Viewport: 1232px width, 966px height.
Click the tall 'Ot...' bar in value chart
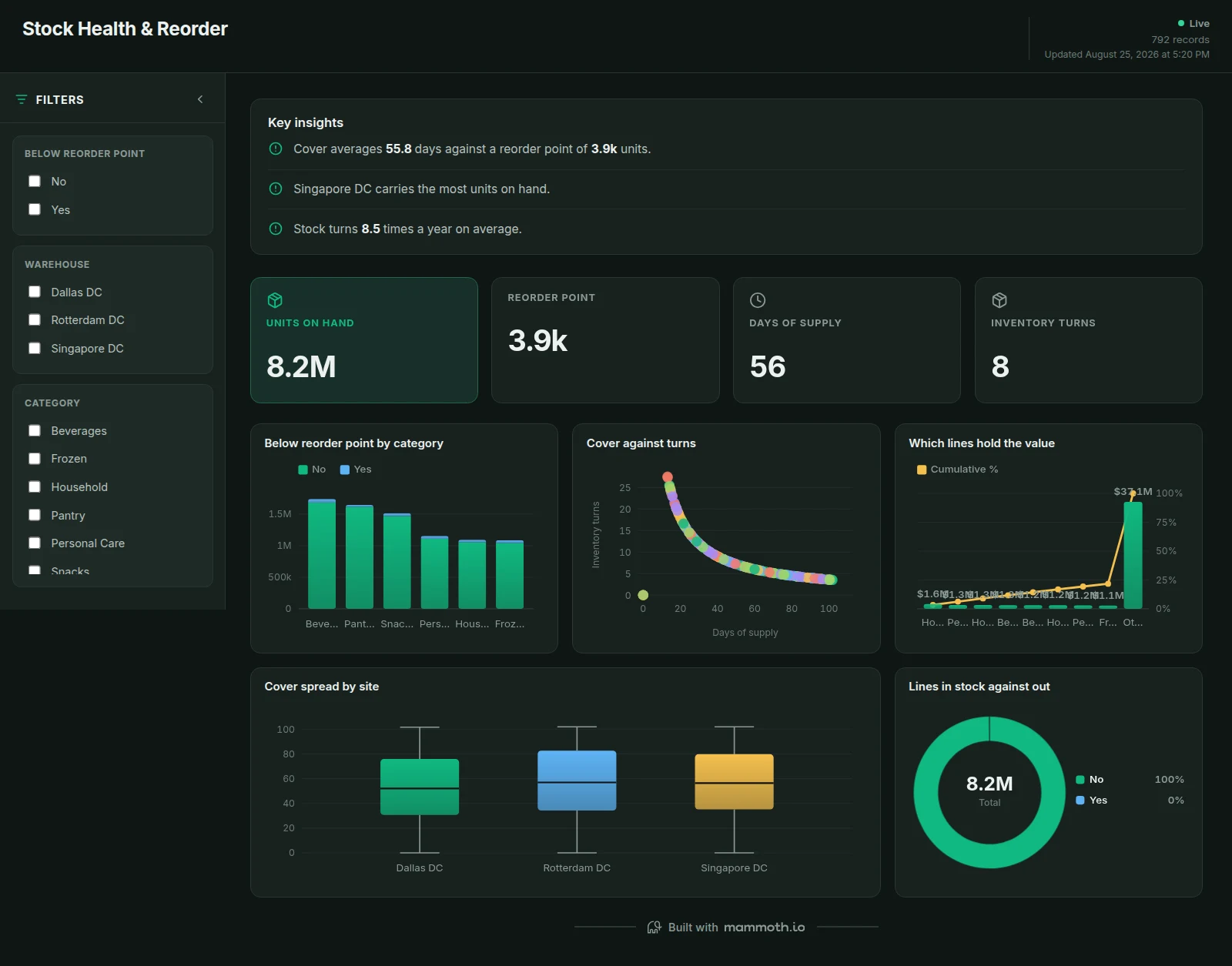(1133, 555)
